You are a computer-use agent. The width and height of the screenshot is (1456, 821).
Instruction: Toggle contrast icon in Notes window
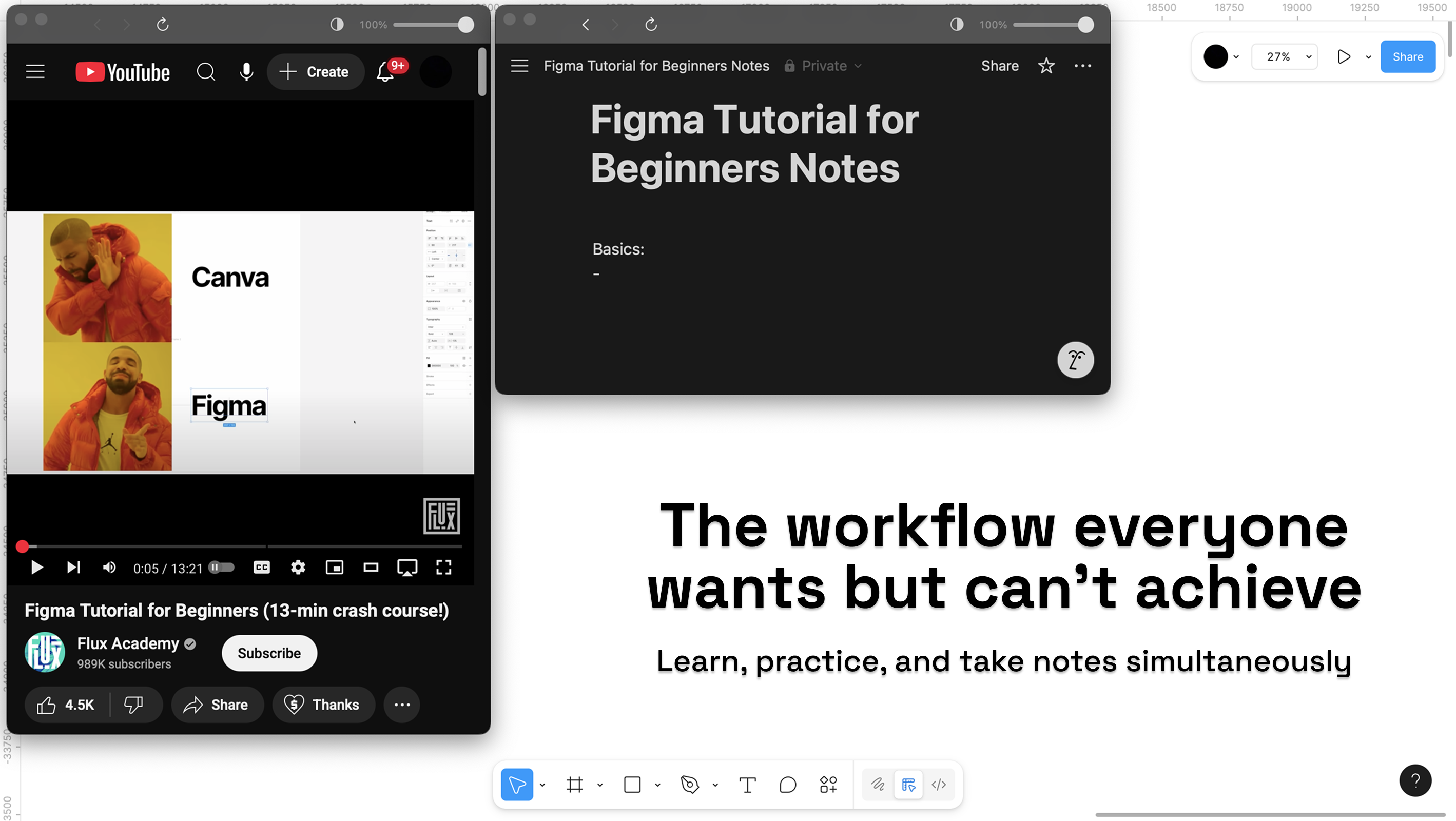[956, 24]
